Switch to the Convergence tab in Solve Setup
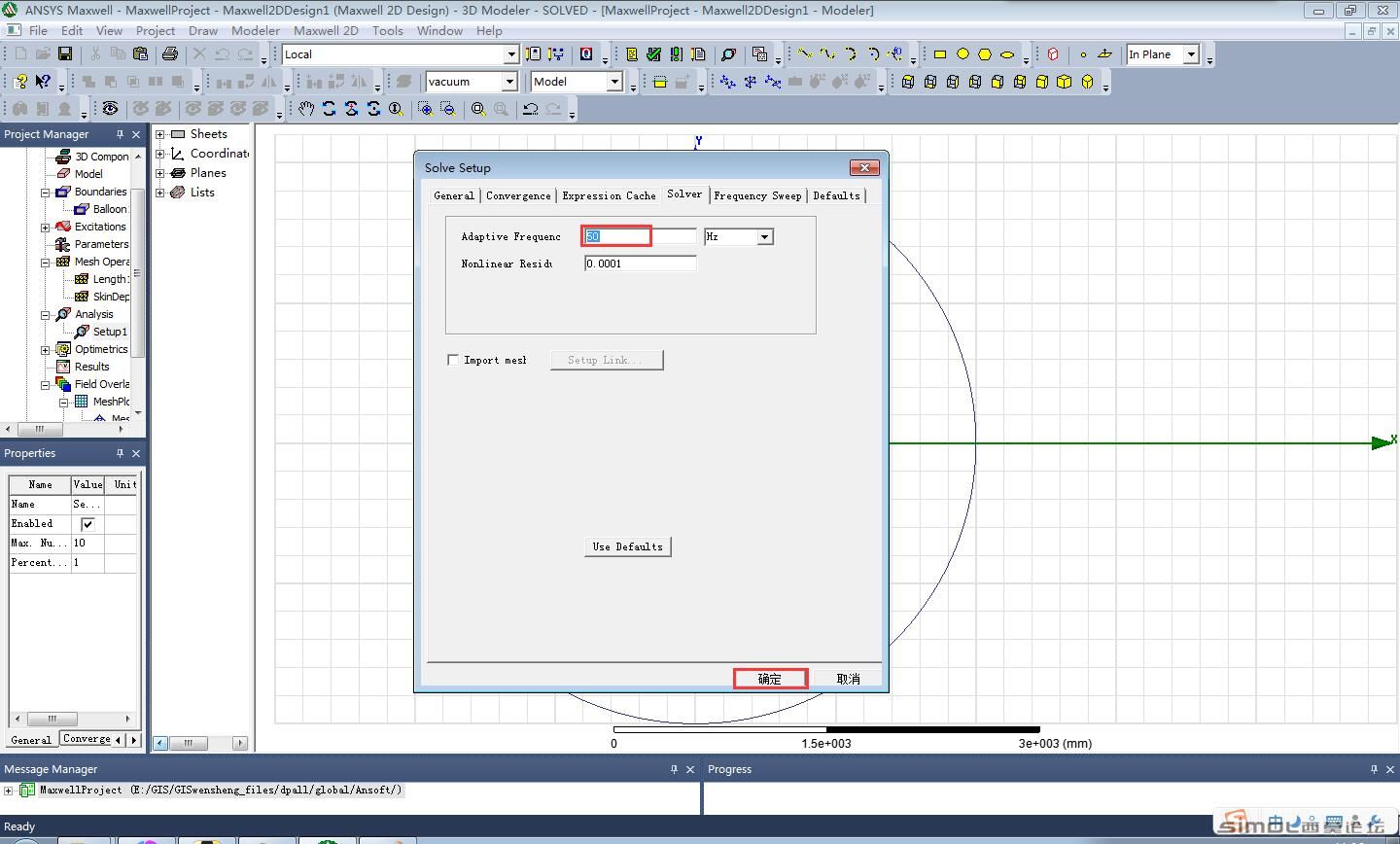Viewport: 1400px width, 844px height. pyautogui.click(x=518, y=195)
